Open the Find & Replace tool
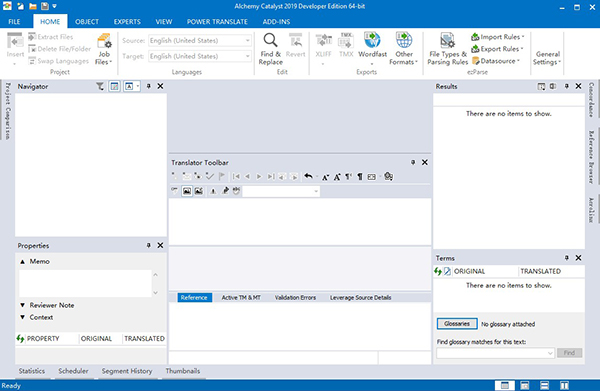Screen dimensions: 600x391 271,49
